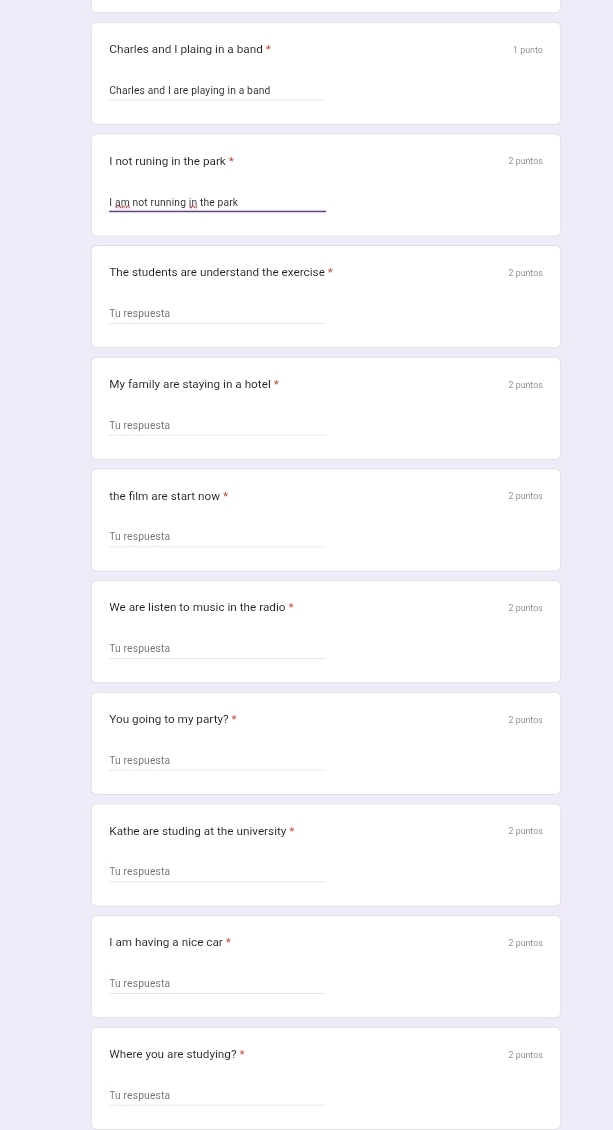Image resolution: width=613 pixels, height=1130 pixels.
Task: Click answer field for 'We are listen to music in the radio'
Action: coord(217,649)
